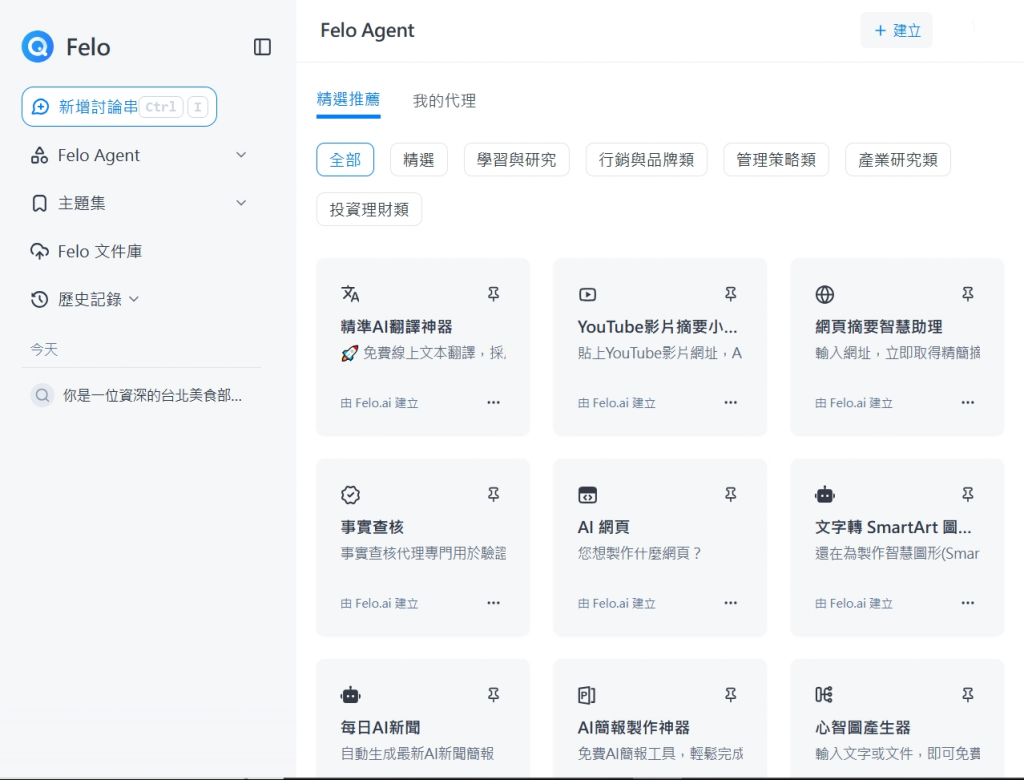Select the 管理策略類 filter
Viewport: 1024px width, 780px height.
click(776, 159)
